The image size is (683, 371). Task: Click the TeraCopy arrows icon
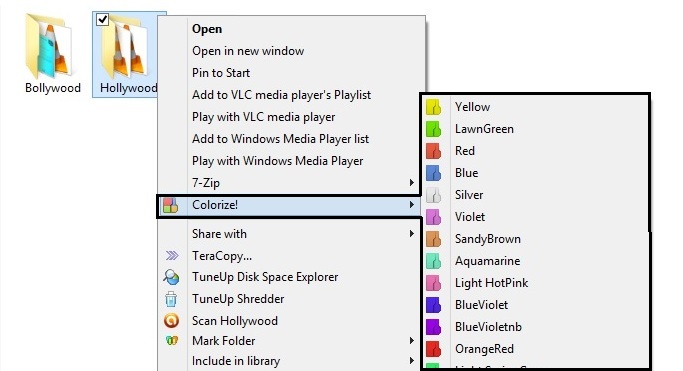click(172, 256)
